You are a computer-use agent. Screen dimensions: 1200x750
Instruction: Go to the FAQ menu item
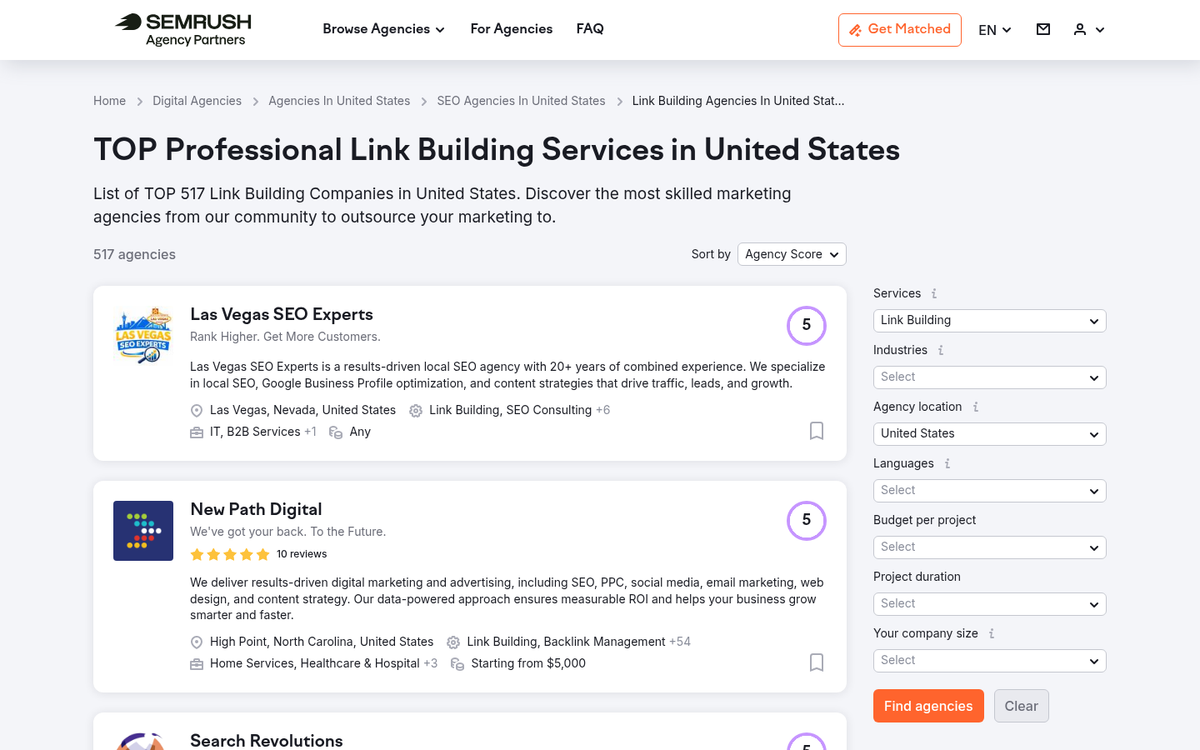tap(590, 29)
